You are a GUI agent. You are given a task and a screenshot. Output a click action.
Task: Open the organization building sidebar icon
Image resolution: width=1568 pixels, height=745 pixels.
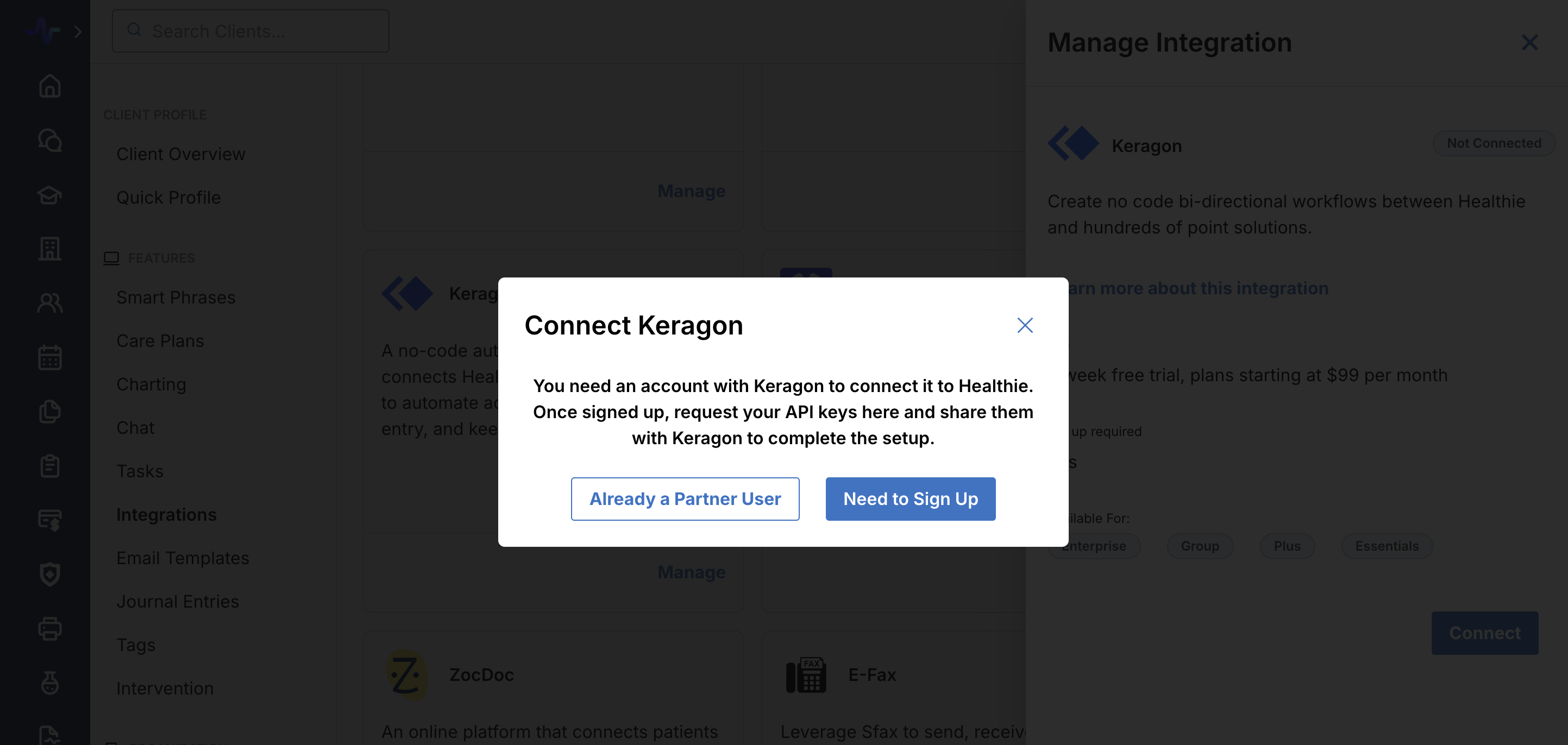pos(49,249)
